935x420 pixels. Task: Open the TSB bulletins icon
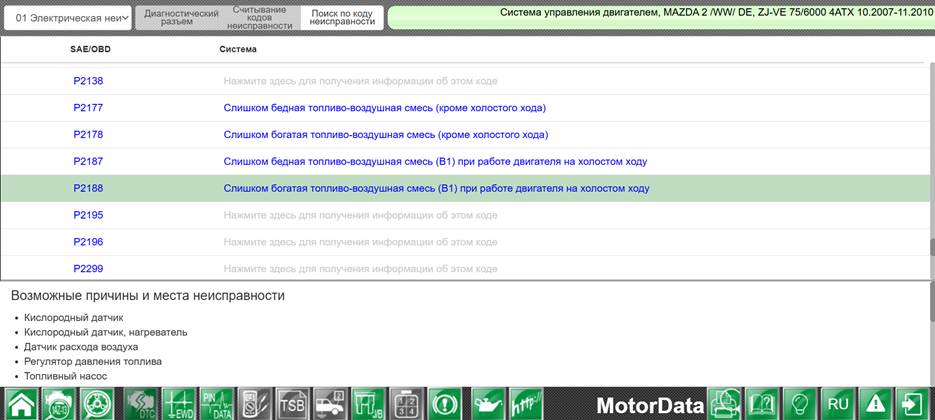(x=293, y=403)
